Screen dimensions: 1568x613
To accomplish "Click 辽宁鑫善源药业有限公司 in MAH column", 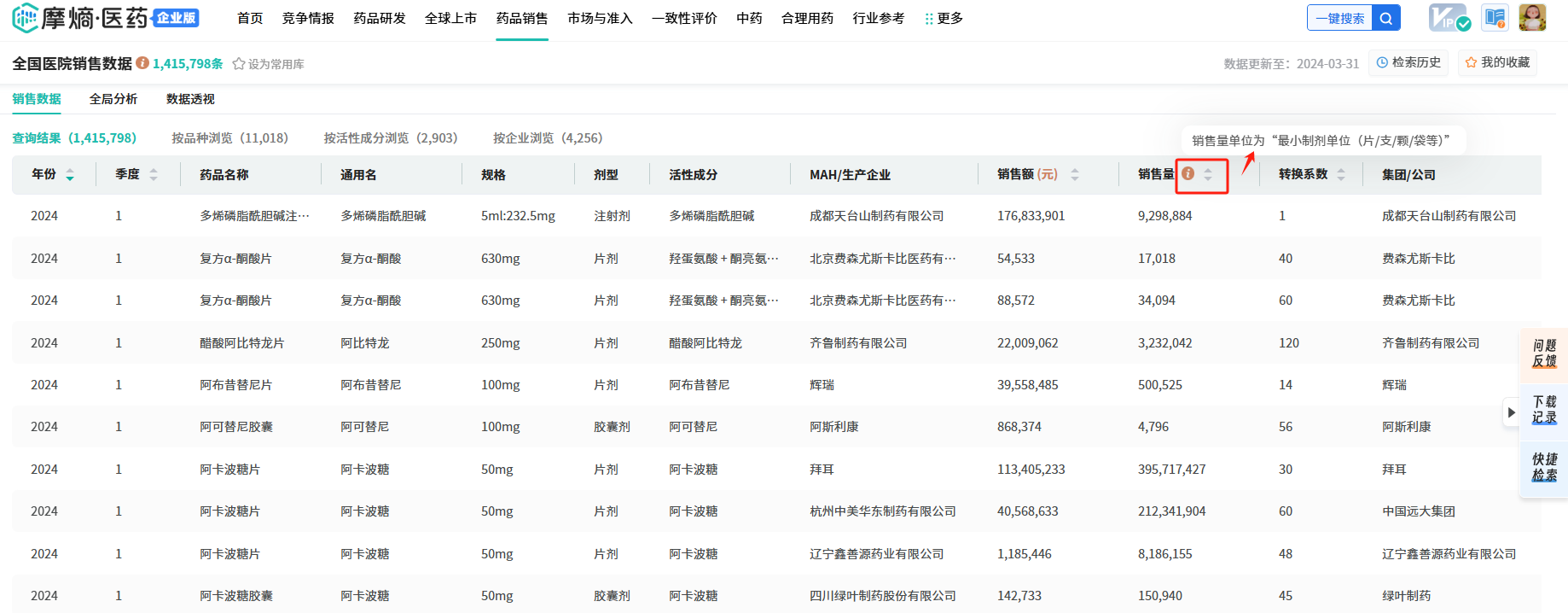I will click(876, 554).
